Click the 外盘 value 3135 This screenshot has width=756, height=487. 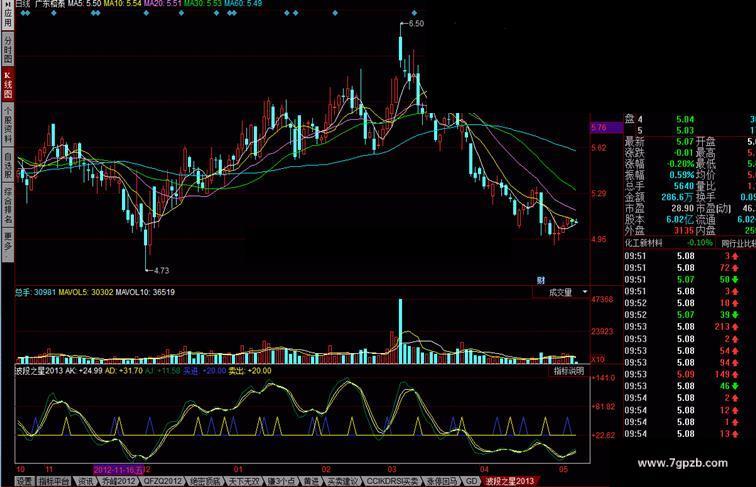tap(684, 230)
